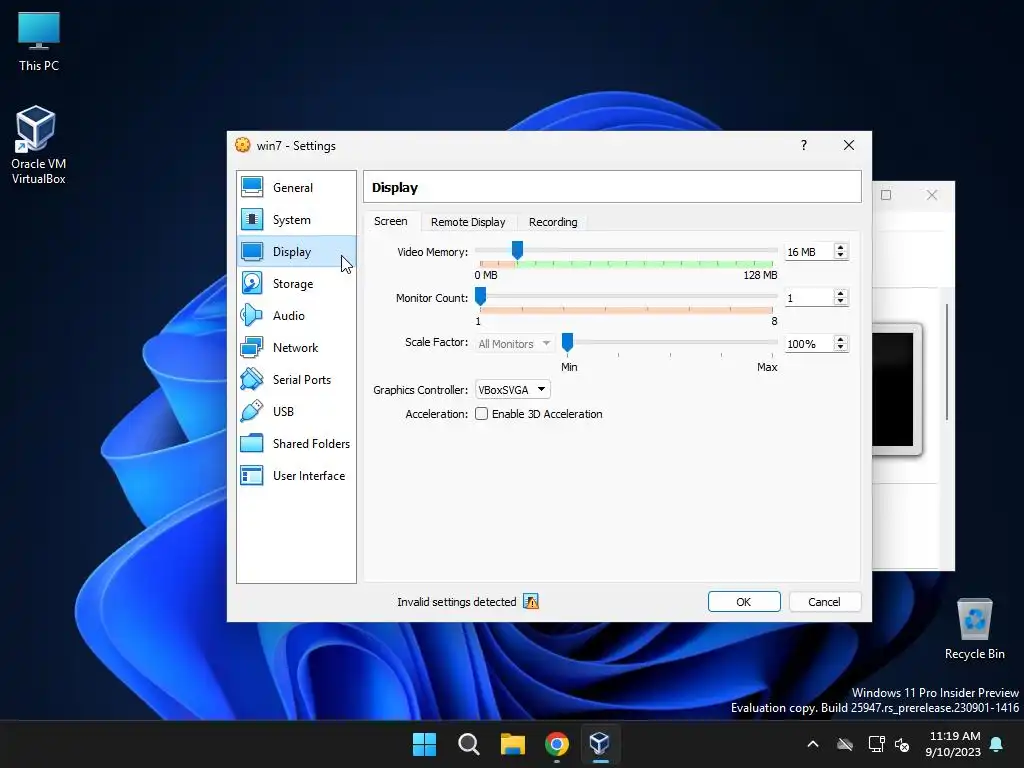Click the win7 Settings gear title icon
The height and width of the screenshot is (768, 1024).
242,145
